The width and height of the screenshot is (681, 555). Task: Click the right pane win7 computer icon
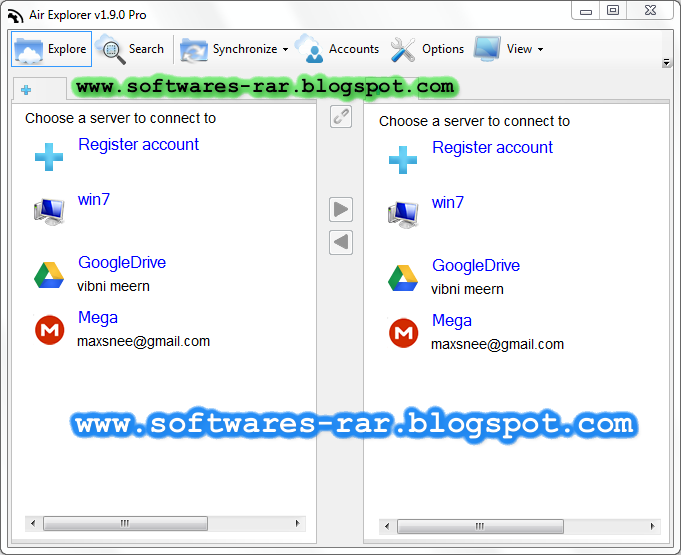pos(403,215)
